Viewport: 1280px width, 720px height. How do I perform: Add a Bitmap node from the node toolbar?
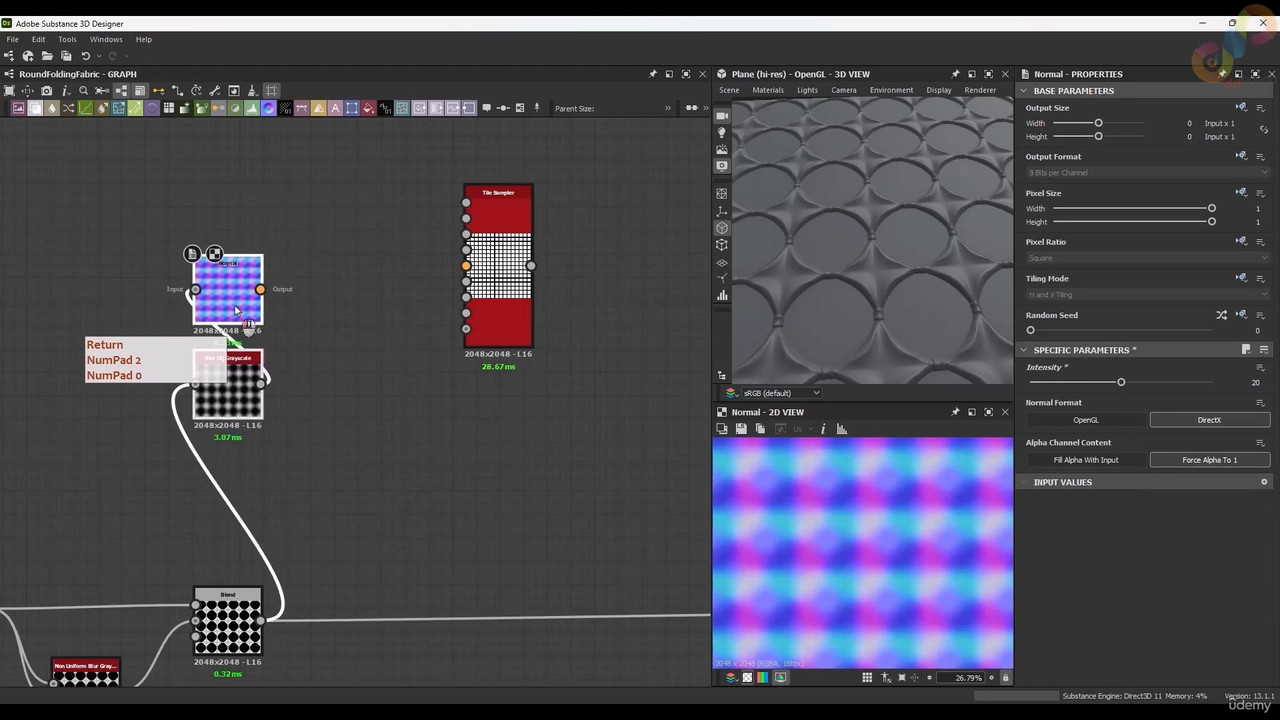18,108
